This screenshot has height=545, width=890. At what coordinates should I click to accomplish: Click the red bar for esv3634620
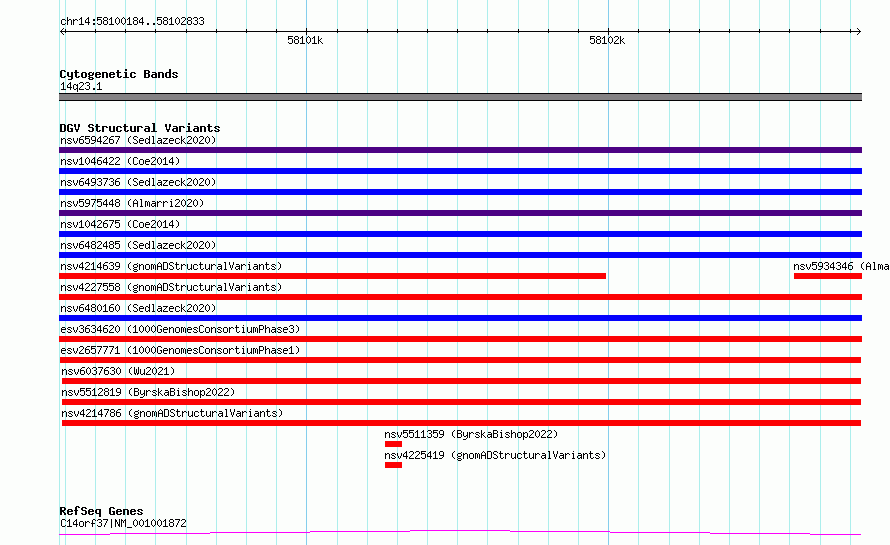(x=460, y=339)
